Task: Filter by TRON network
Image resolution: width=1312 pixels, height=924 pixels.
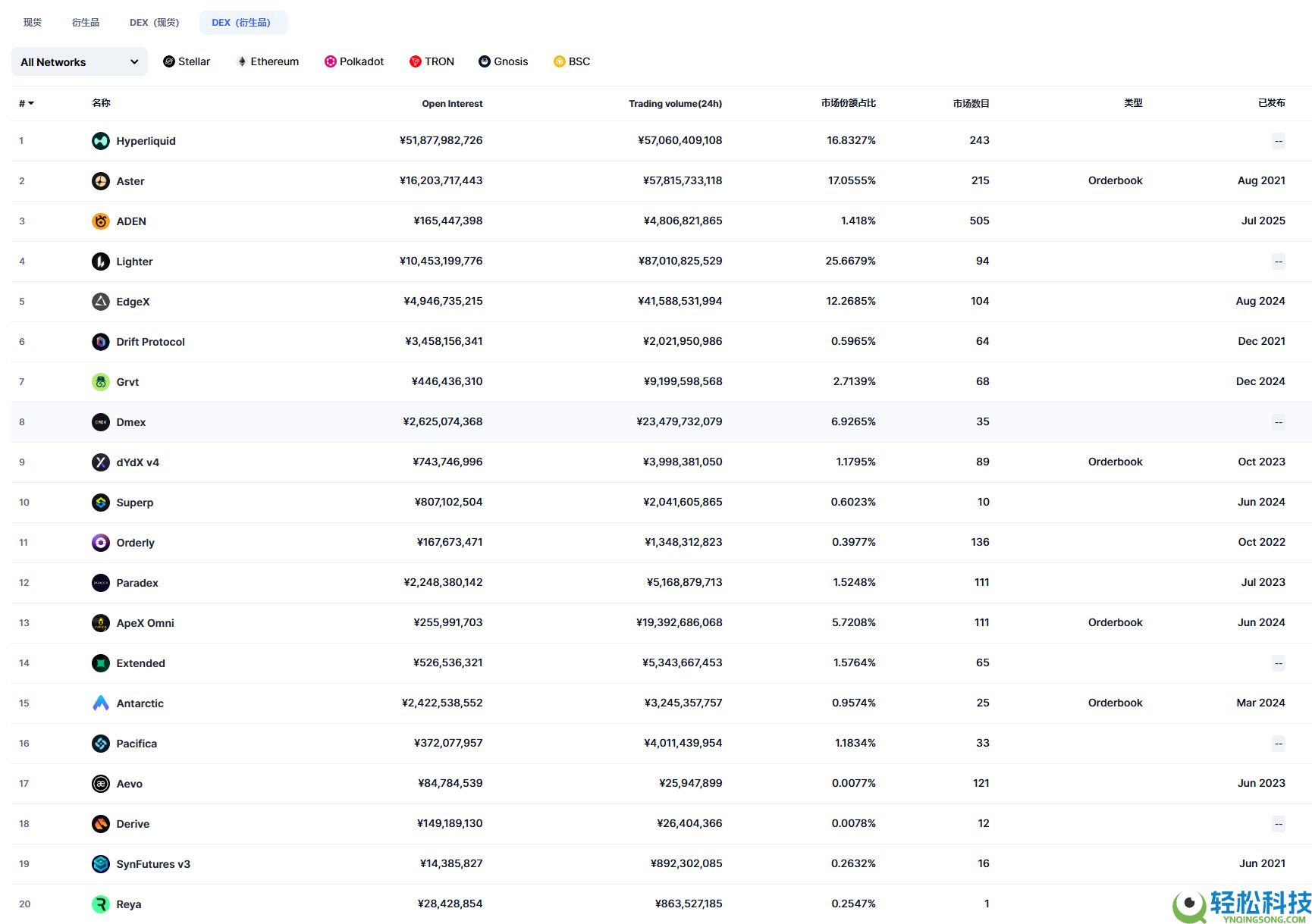Action: [432, 61]
